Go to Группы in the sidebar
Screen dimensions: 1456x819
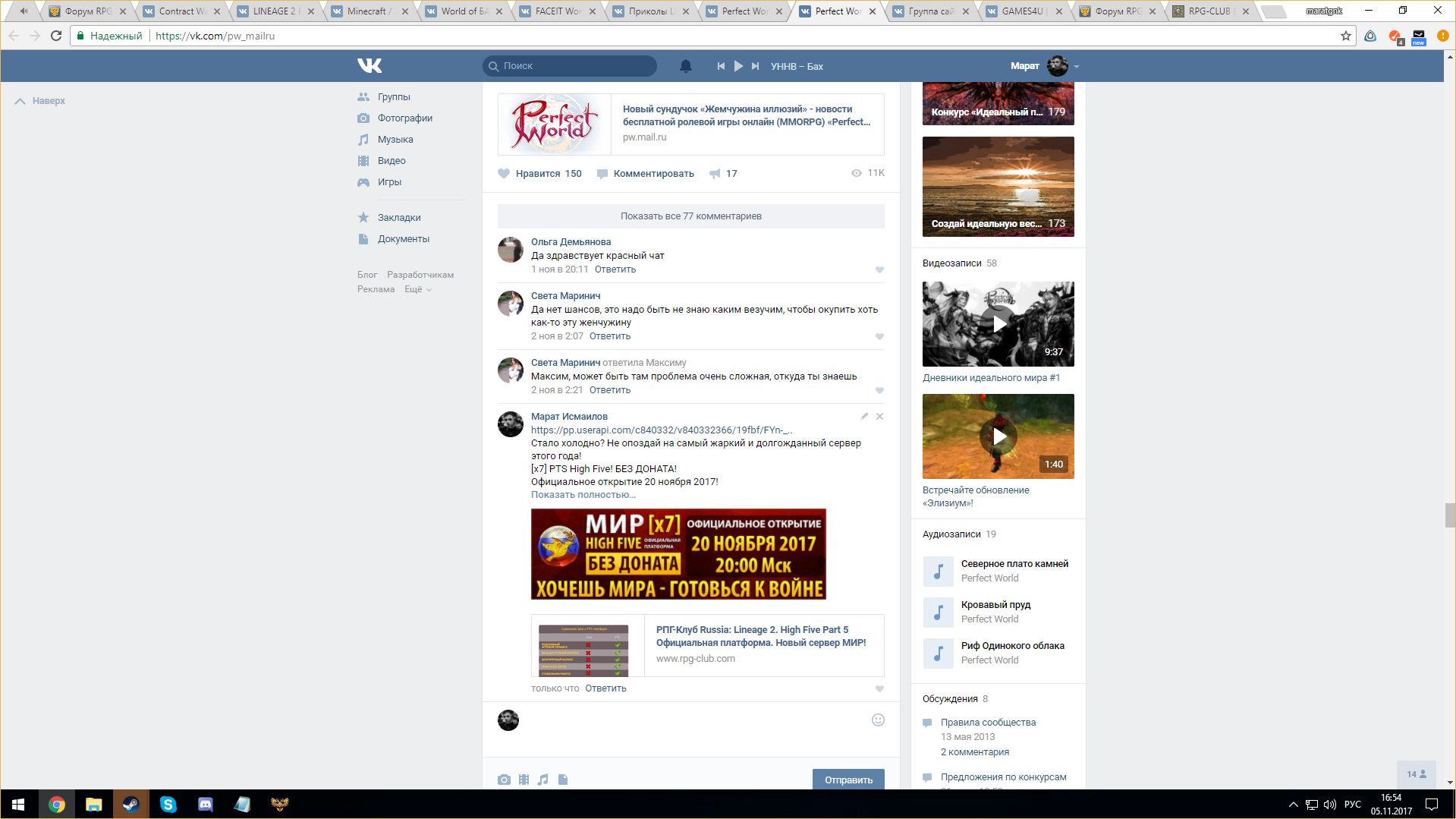pyautogui.click(x=394, y=96)
